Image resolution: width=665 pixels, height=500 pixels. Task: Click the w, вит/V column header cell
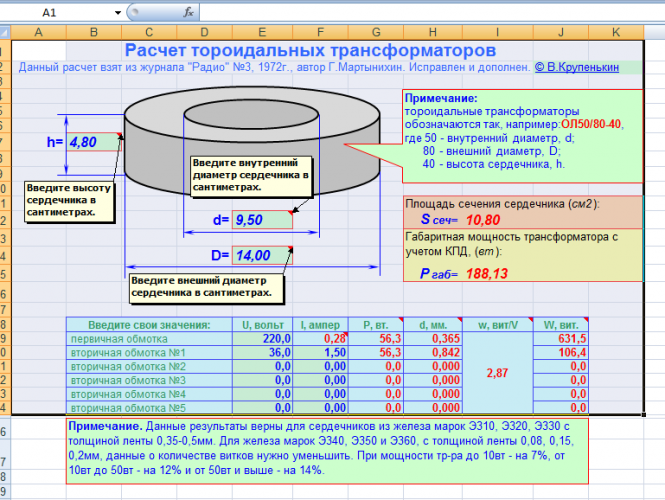coord(497,325)
